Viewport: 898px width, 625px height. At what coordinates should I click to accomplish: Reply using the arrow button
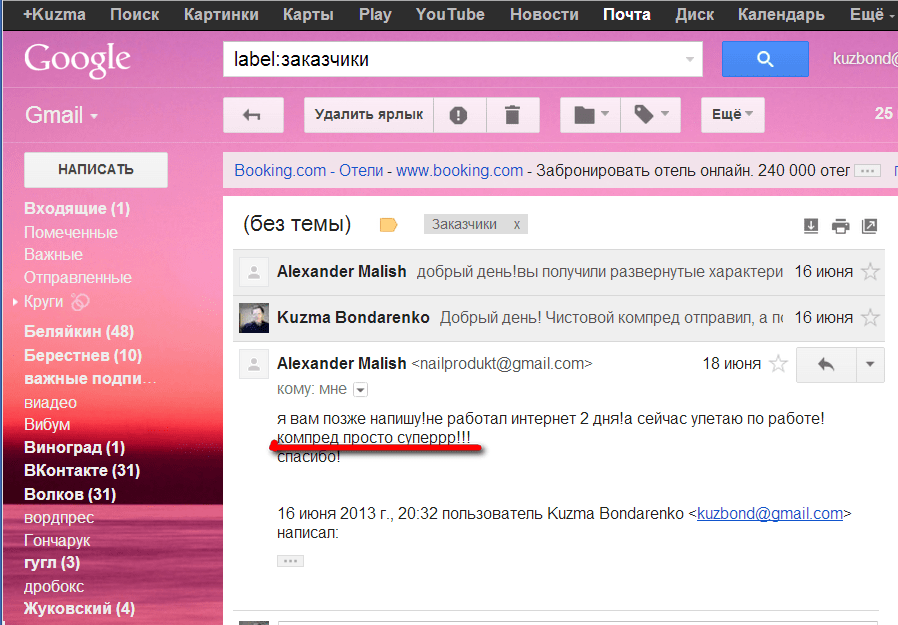[x=826, y=364]
